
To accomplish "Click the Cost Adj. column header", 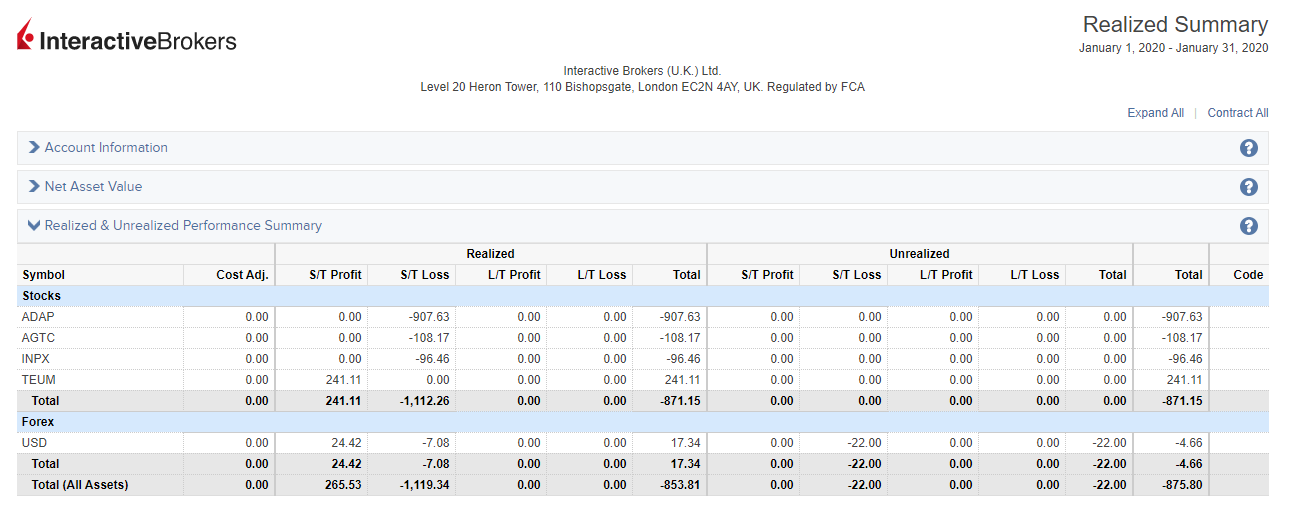I will [x=242, y=275].
